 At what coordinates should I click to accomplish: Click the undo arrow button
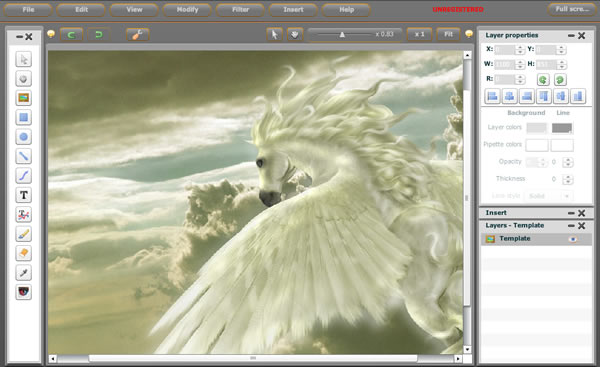pyautogui.click(x=71, y=35)
